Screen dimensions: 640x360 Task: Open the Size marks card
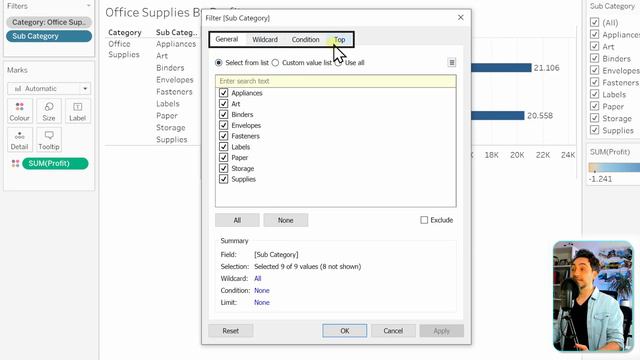tap(49, 111)
